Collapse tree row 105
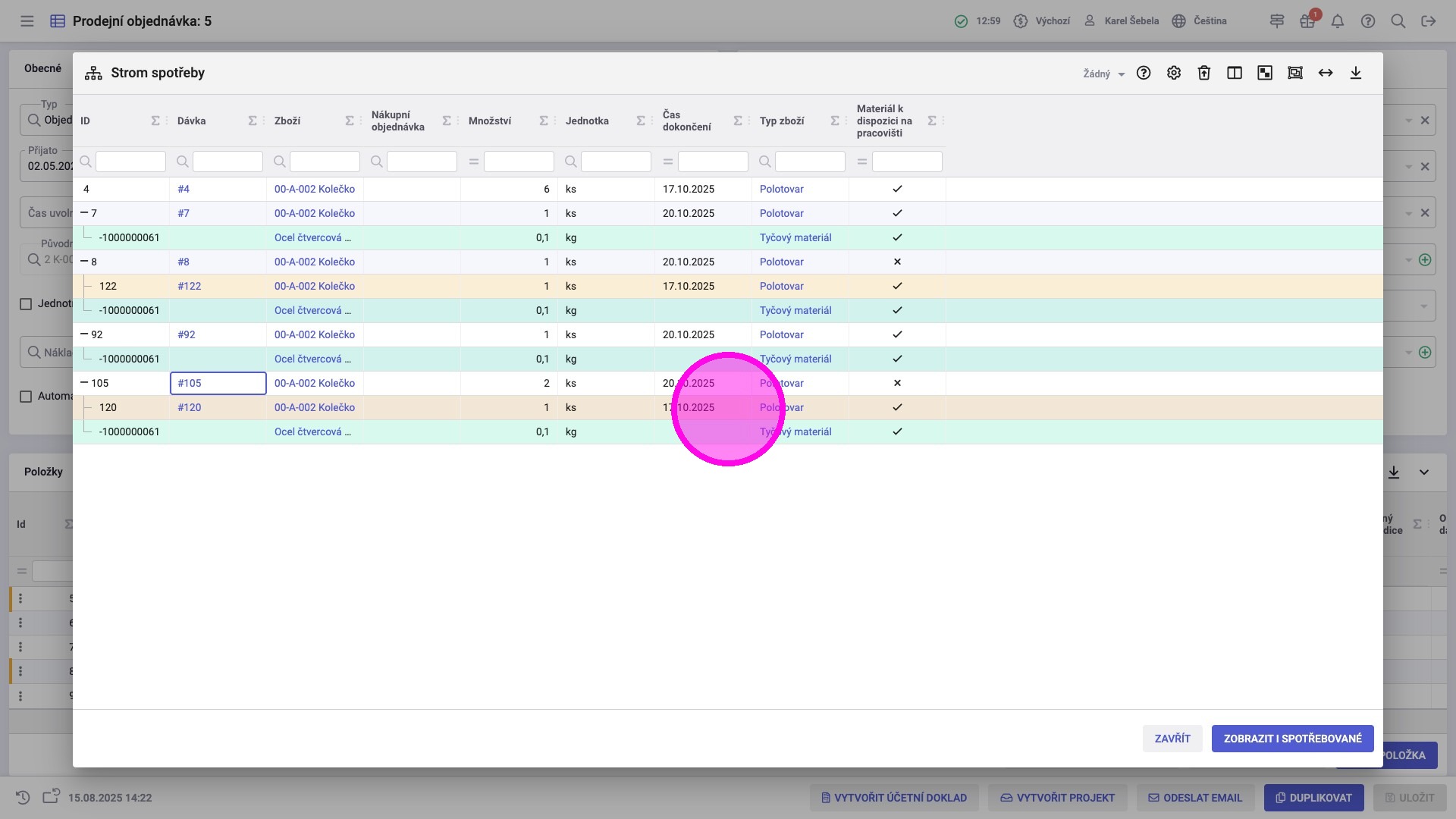Viewport: 1456px width, 819px height. 84,383
